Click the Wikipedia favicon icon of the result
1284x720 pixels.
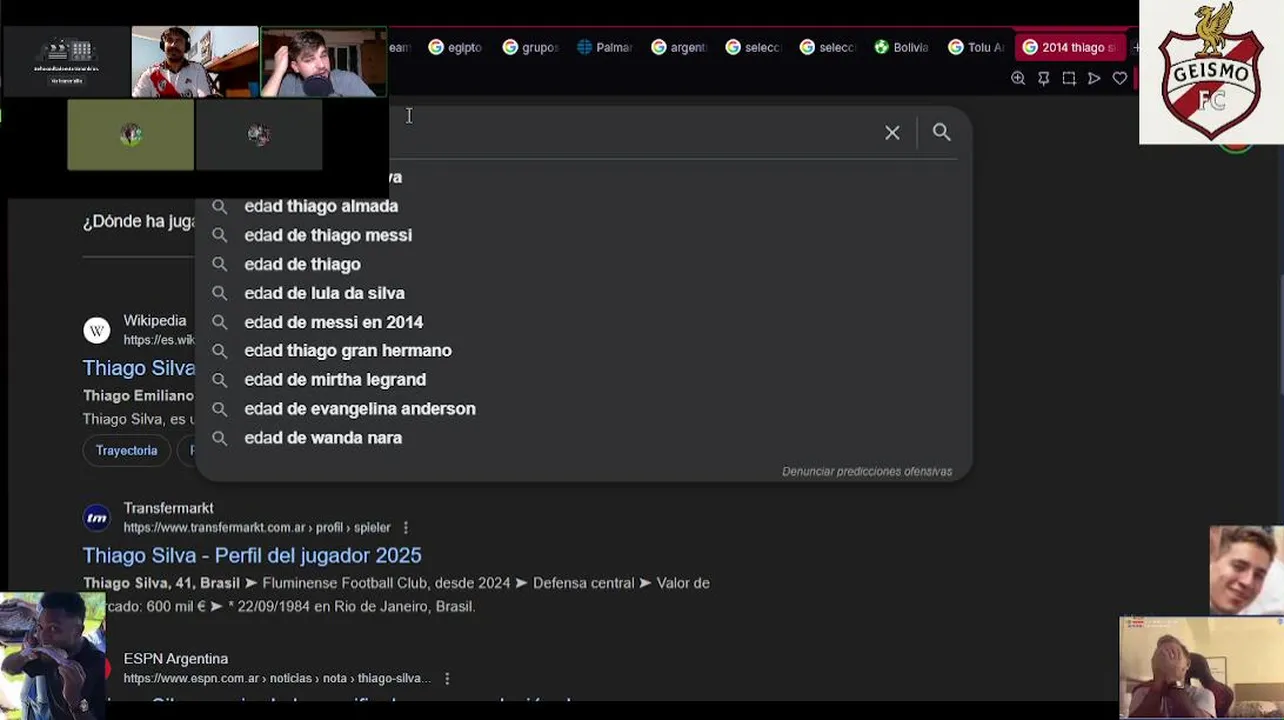pos(97,330)
